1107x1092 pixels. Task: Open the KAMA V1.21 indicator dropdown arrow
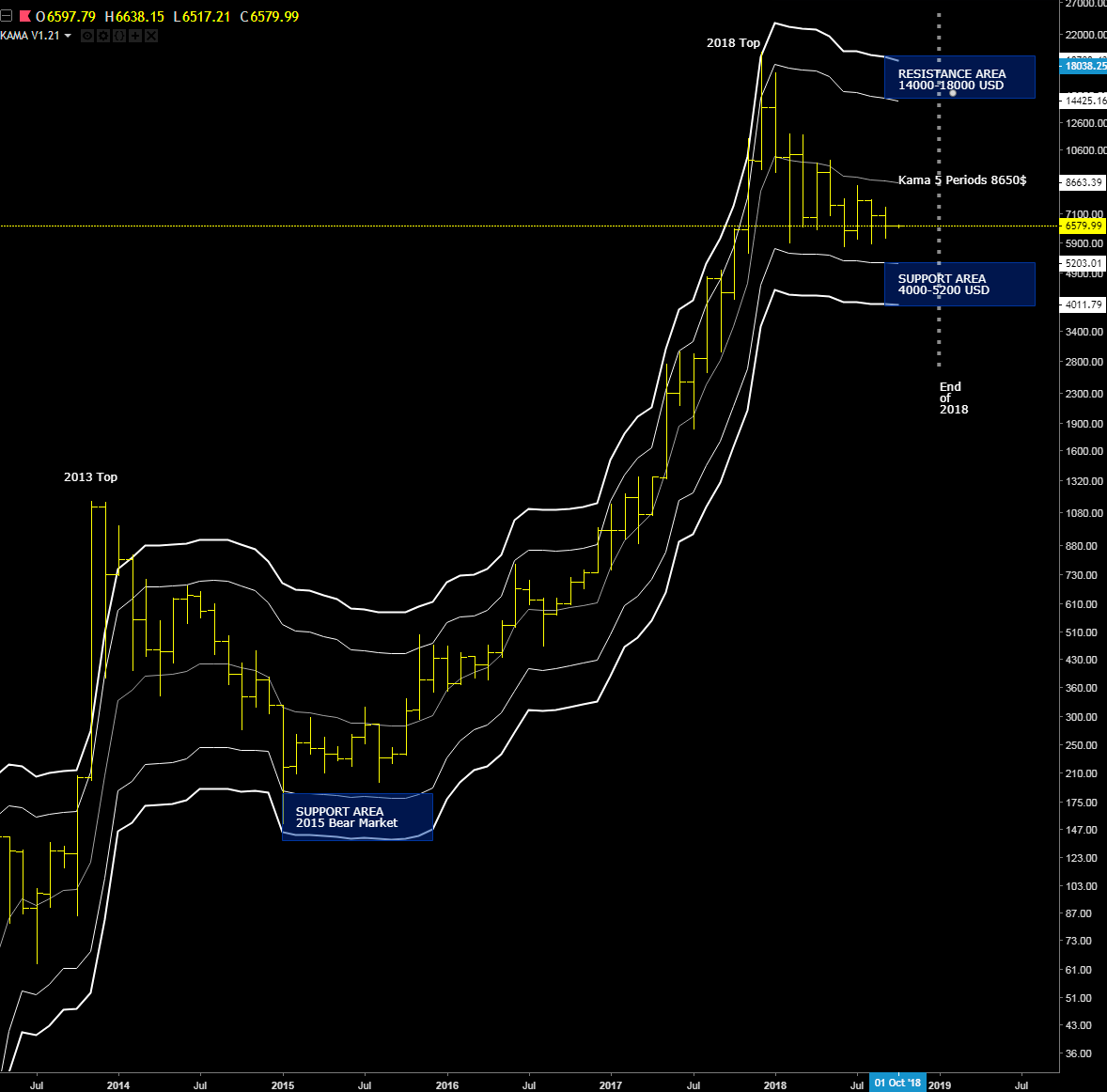coord(68,36)
